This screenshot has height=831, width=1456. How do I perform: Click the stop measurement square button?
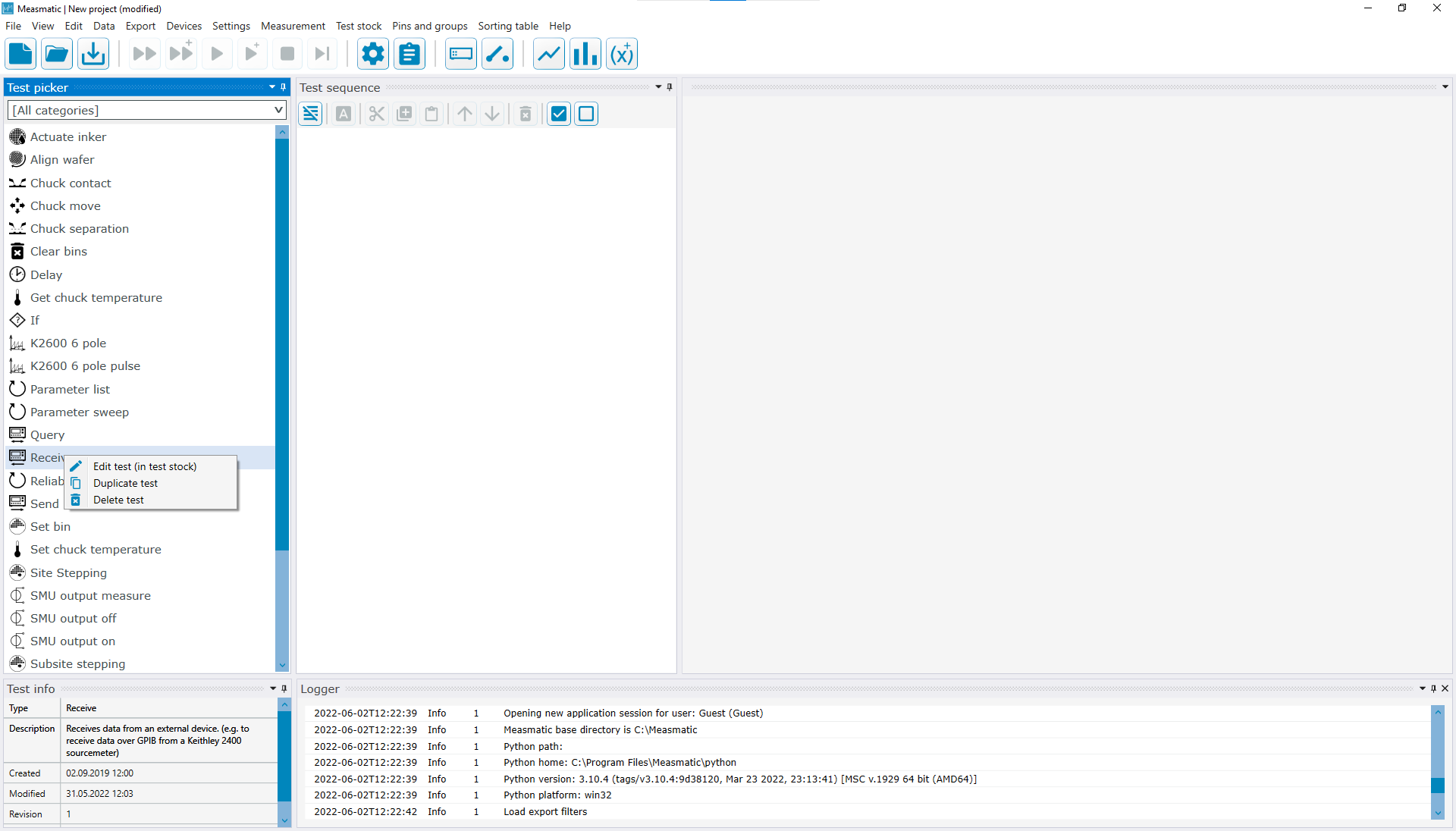[287, 54]
